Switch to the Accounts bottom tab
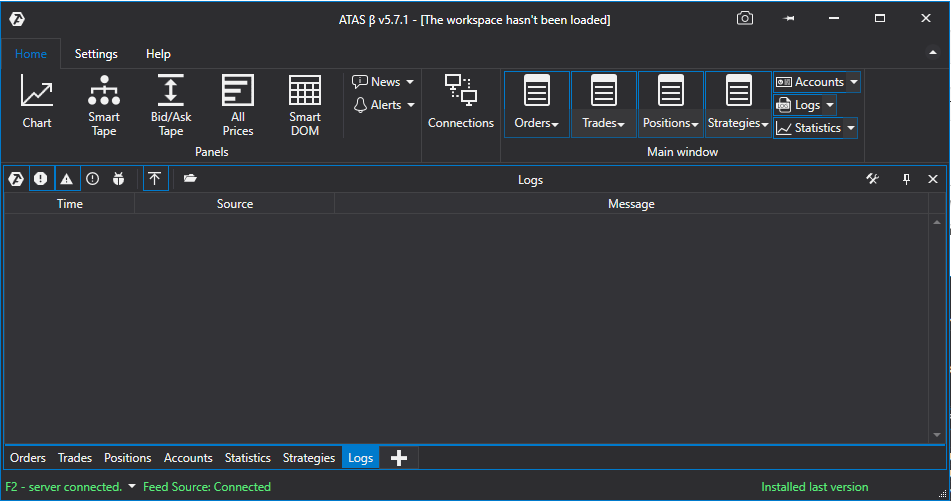The width and height of the screenshot is (951, 501). 188,458
